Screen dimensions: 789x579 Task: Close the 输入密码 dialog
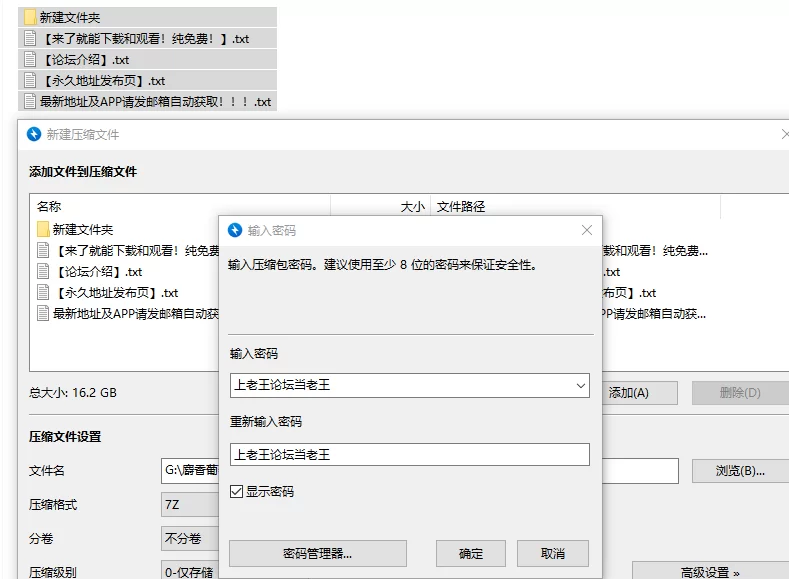point(587,230)
